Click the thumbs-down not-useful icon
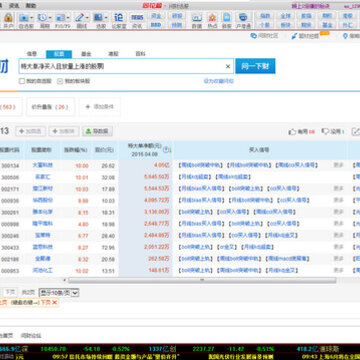This screenshot has width=360, height=360. coord(325,131)
